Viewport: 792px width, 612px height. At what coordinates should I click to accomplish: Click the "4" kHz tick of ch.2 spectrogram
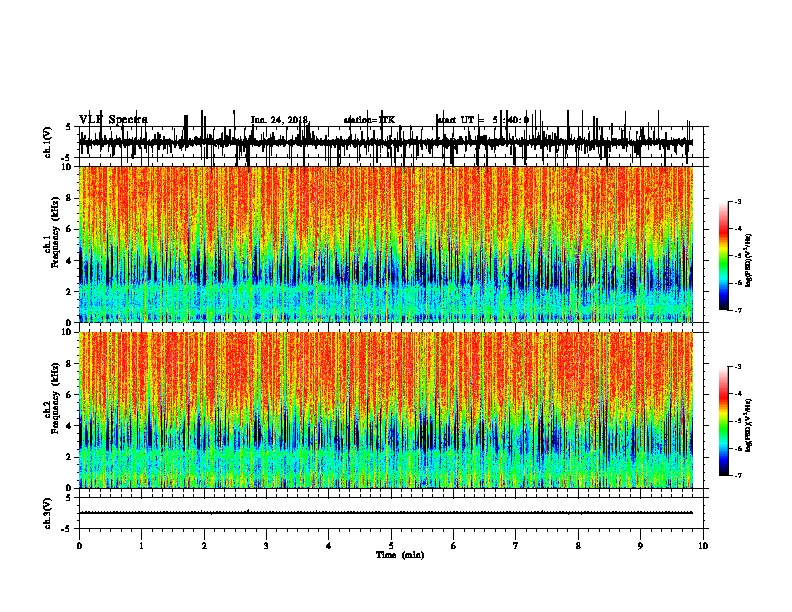pos(70,426)
